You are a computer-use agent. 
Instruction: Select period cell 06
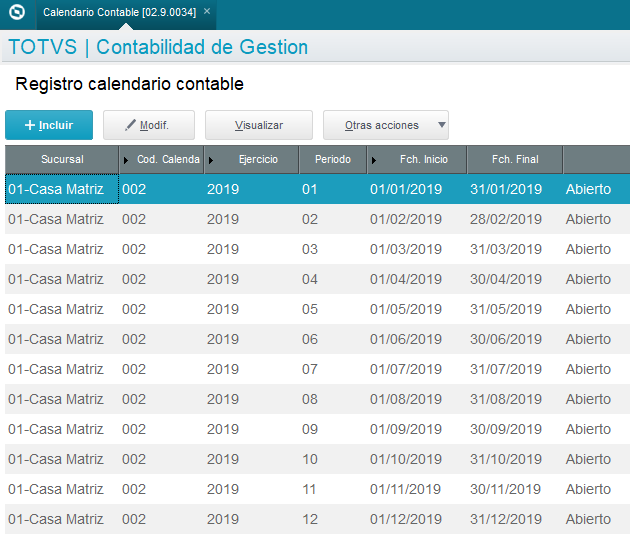pyautogui.click(x=310, y=339)
